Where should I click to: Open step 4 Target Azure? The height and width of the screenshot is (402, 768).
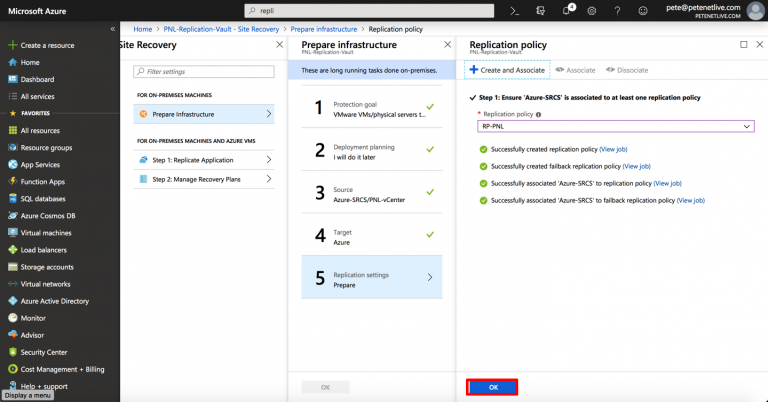pyautogui.click(x=372, y=235)
